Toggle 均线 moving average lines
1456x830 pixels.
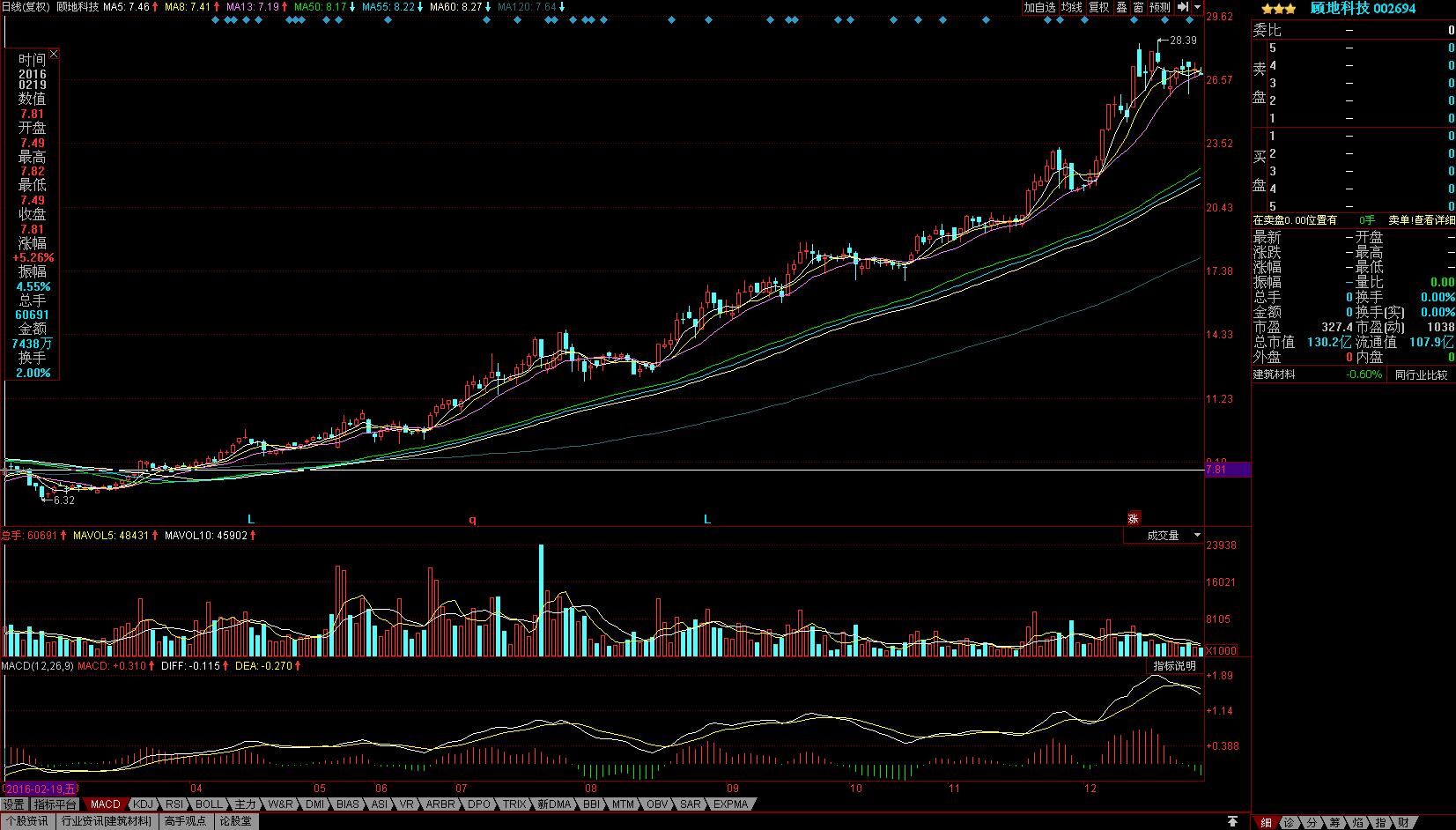1071,7
